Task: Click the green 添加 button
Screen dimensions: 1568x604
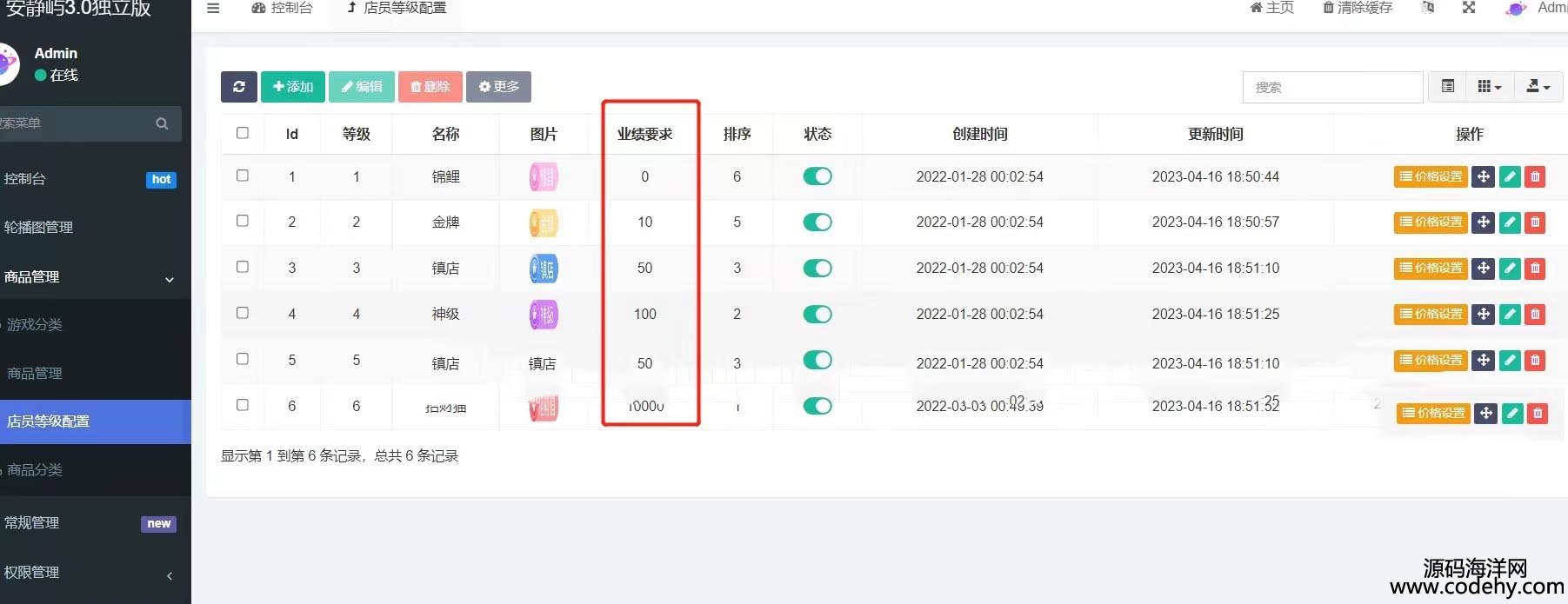Action: coord(293,87)
